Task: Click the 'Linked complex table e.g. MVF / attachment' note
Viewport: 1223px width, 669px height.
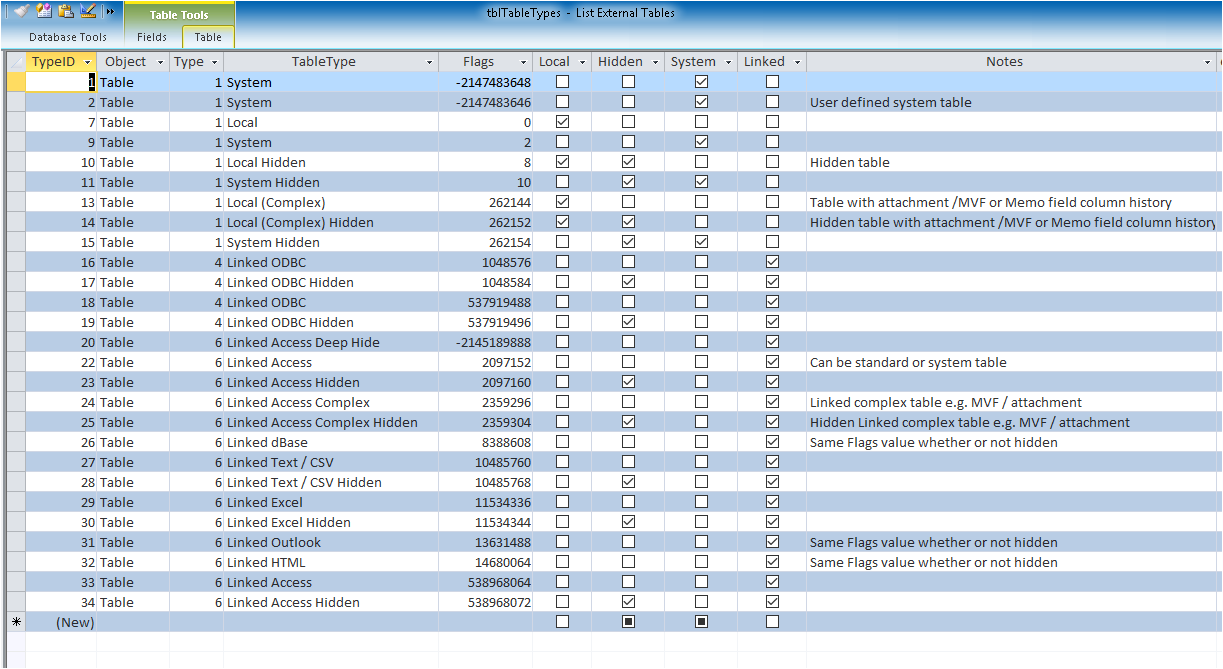Action: click(x=946, y=402)
